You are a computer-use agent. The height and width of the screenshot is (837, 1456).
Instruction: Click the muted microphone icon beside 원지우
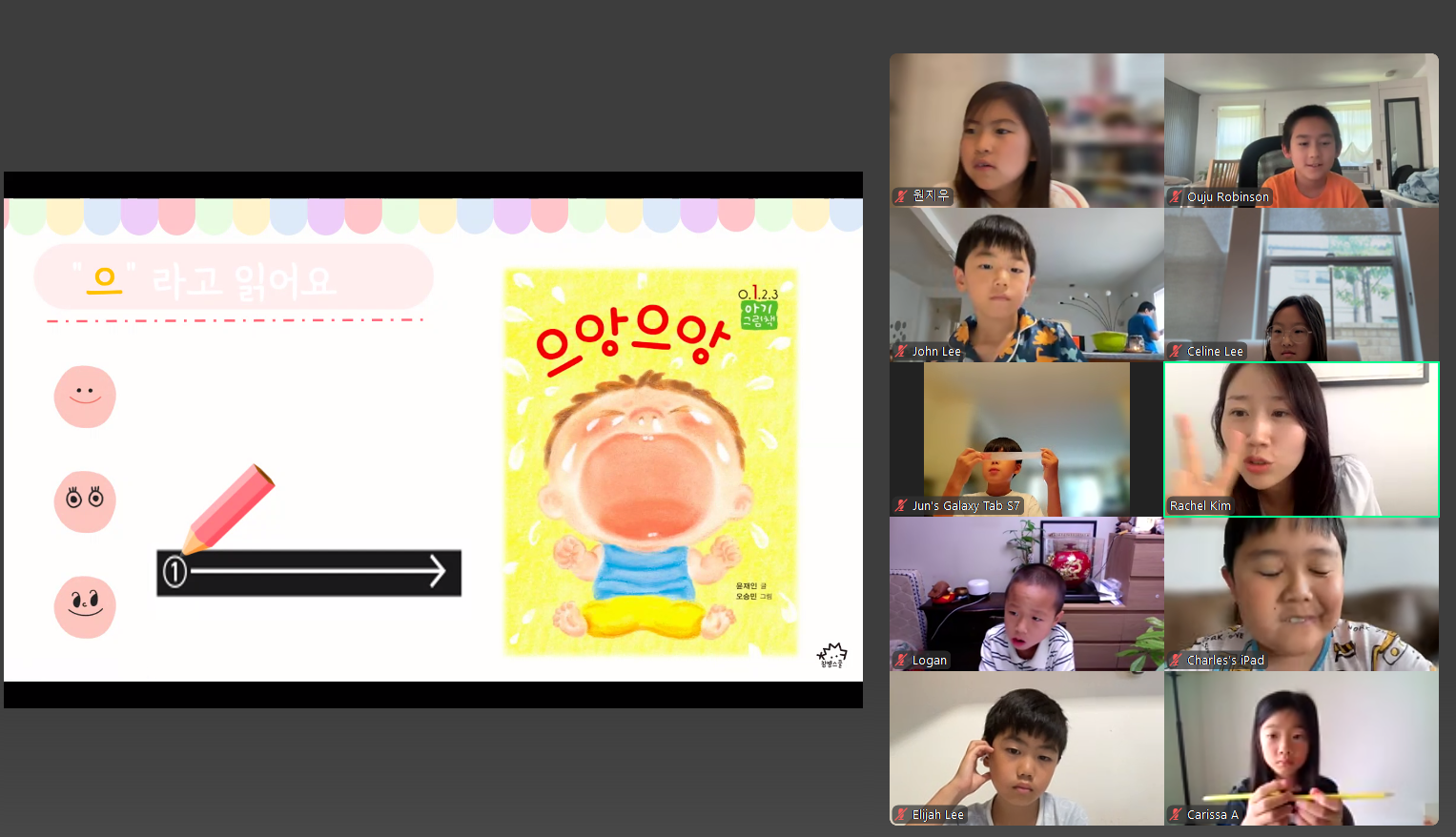tap(901, 196)
